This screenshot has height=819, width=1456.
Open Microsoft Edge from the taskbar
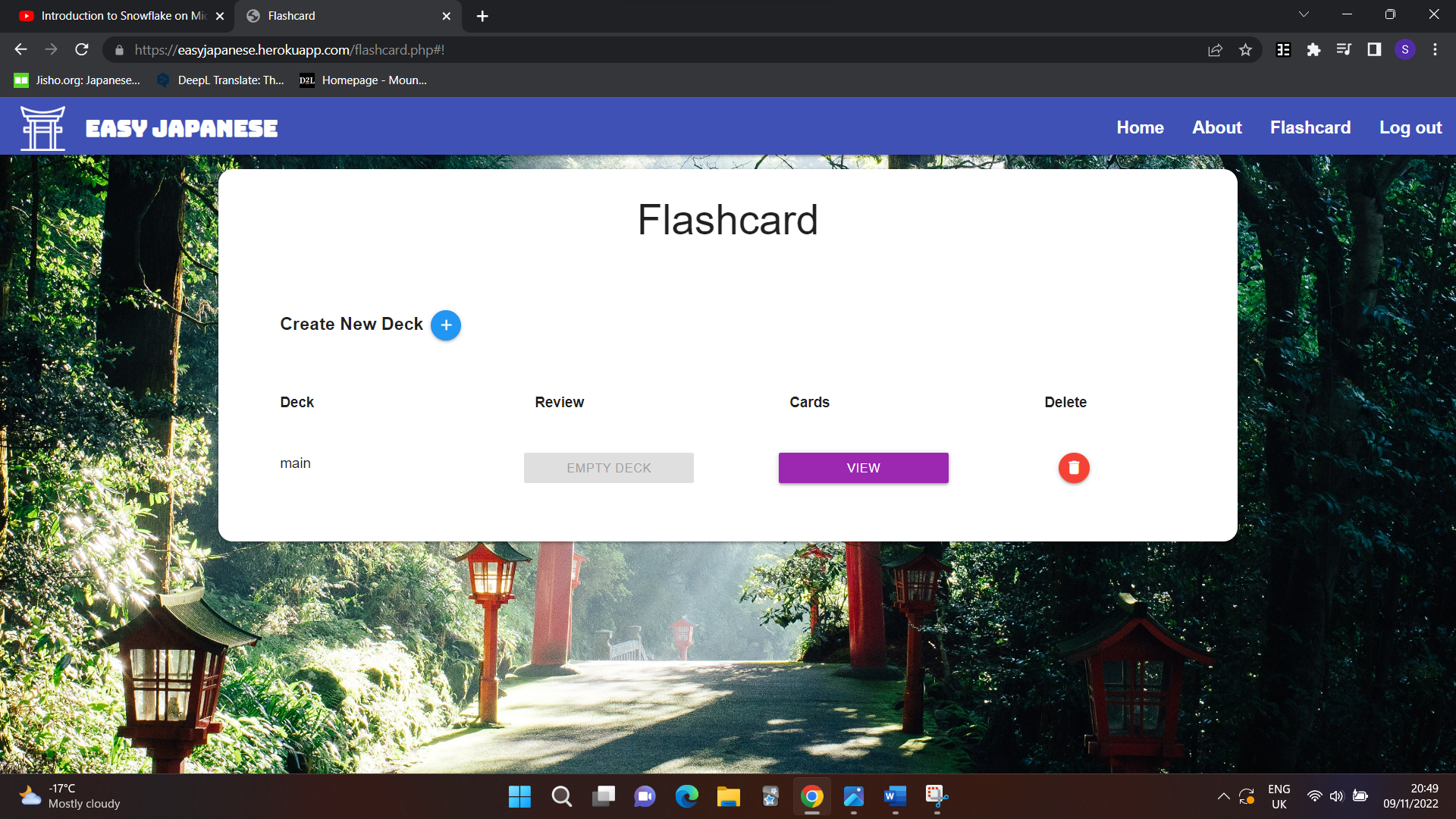[687, 796]
